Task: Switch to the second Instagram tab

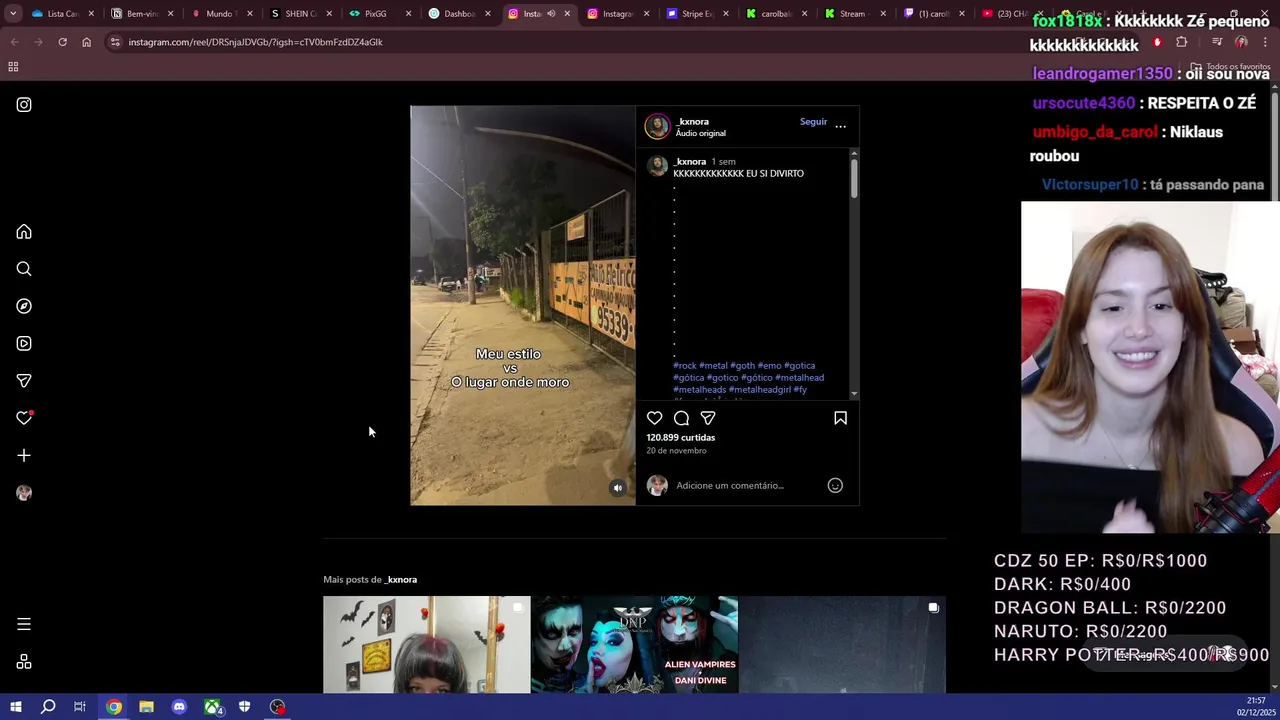Action: pyautogui.click(x=617, y=14)
